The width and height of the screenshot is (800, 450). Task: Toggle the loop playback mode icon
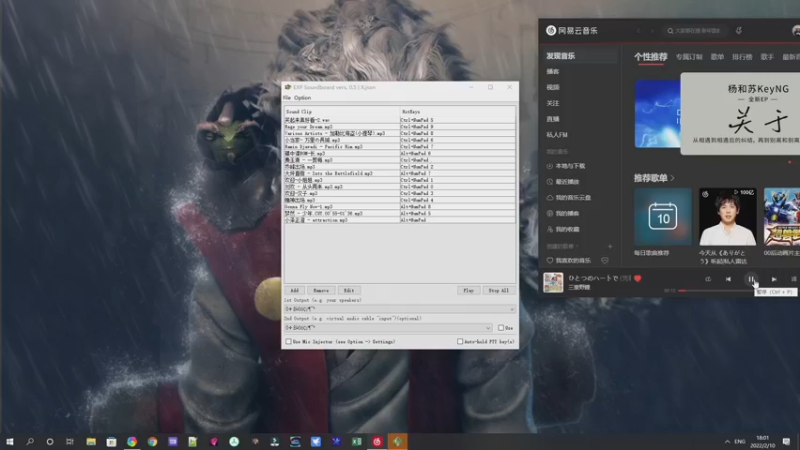(x=708, y=279)
